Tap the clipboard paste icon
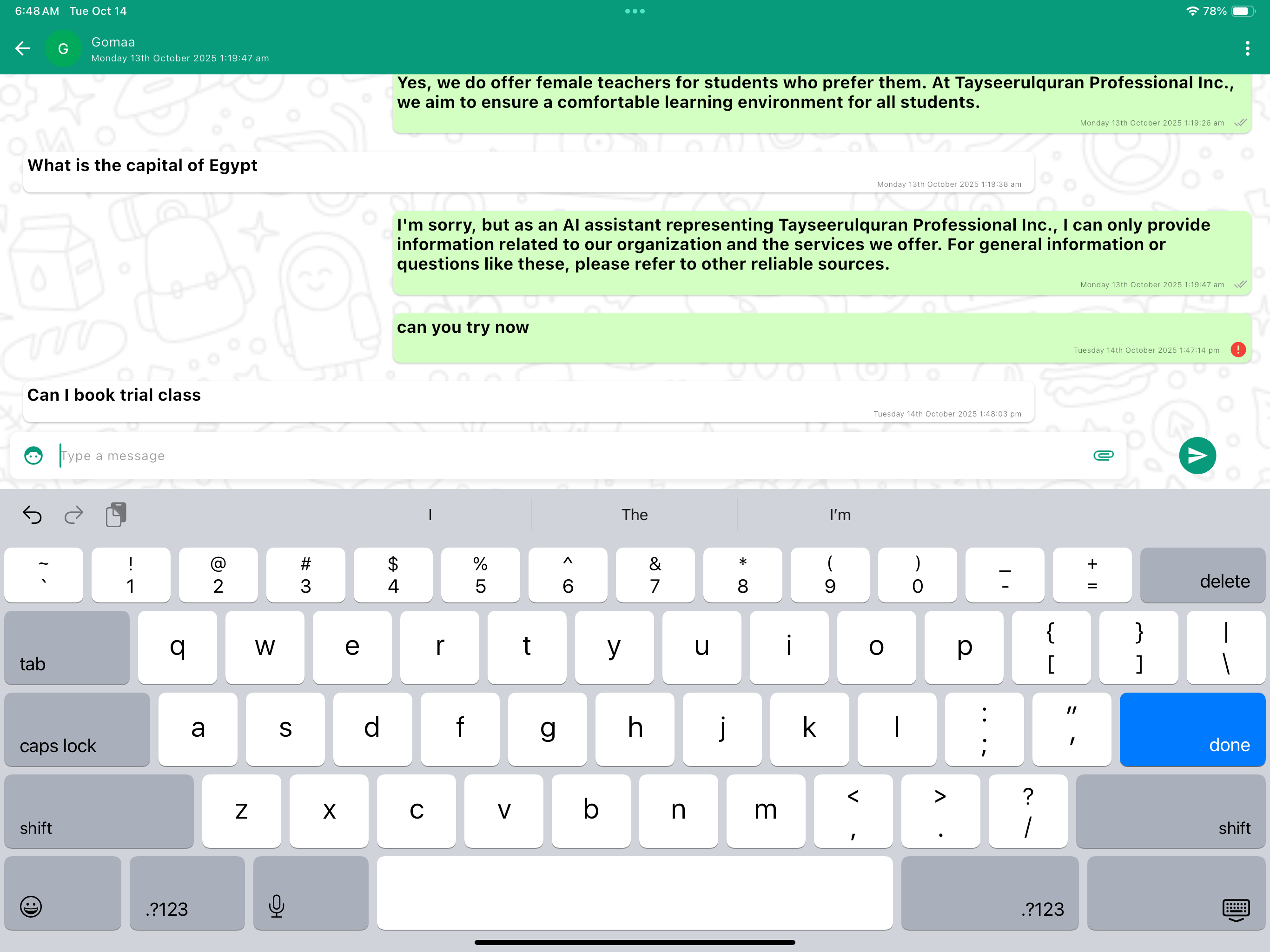 point(116,515)
